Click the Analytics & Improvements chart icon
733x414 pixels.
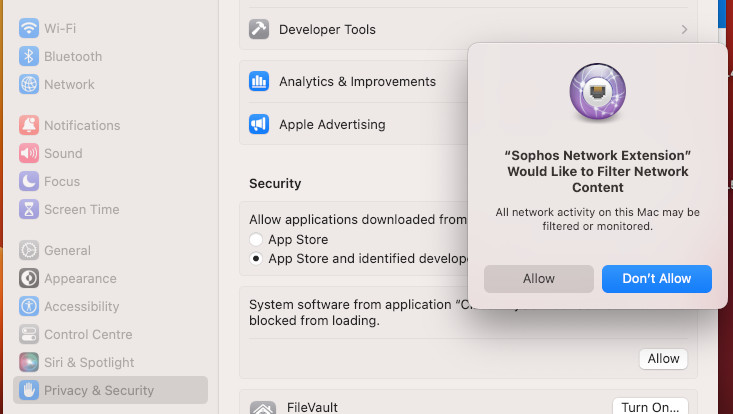(259, 81)
